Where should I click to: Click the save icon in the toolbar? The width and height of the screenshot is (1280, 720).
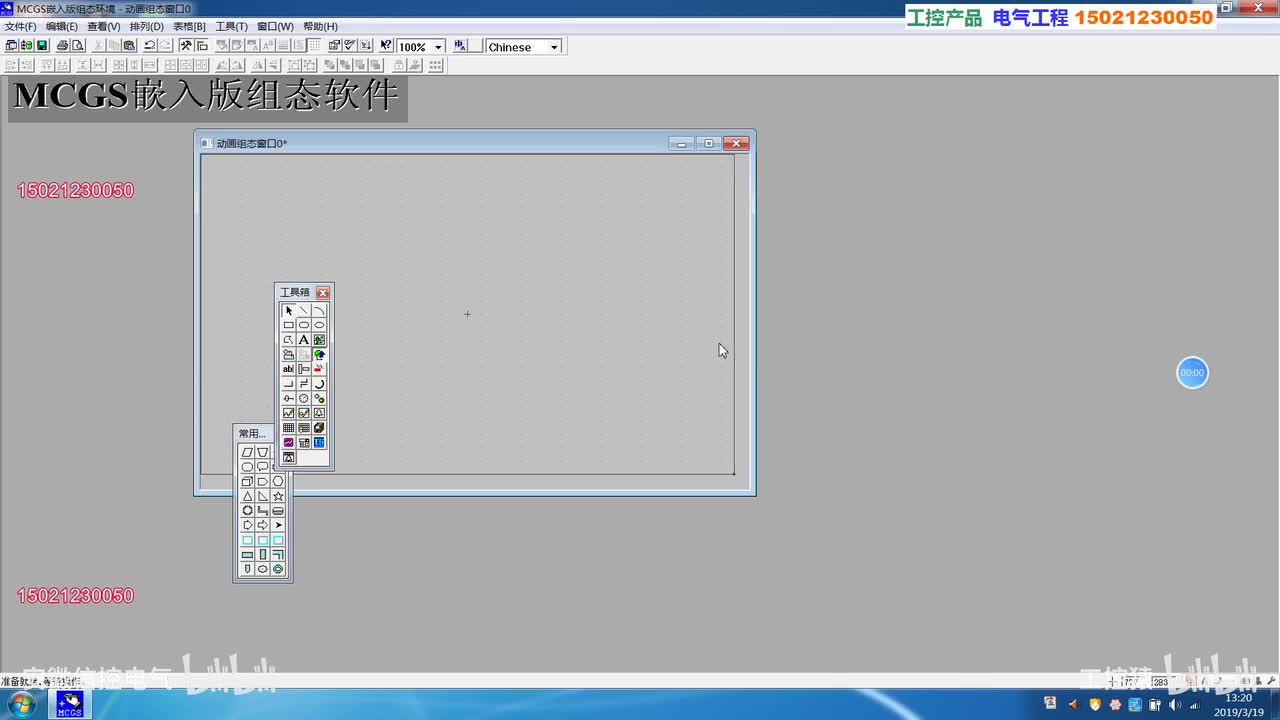[42, 46]
